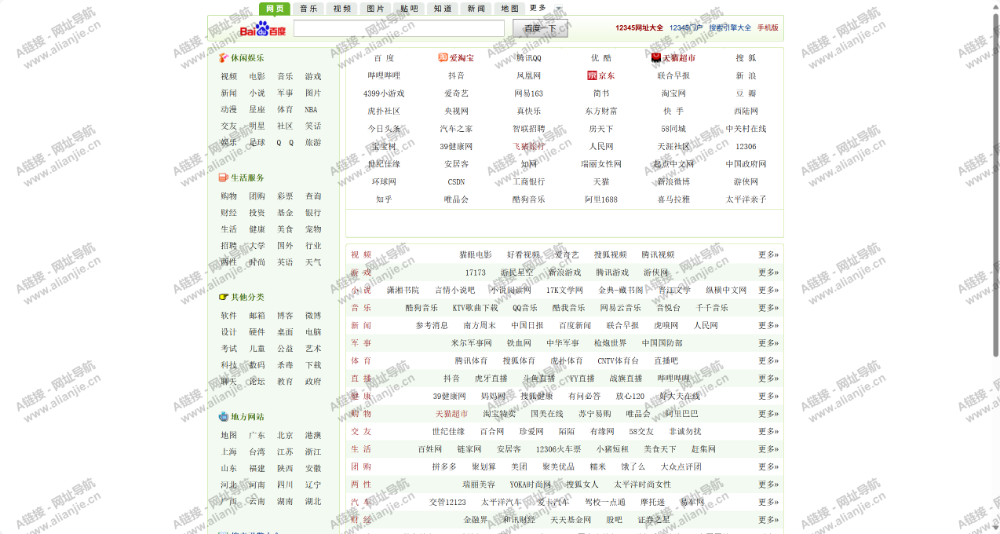Open 彩票 in the 生活服务 sidebar
1000x534 pixels.
tap(285, 197)
